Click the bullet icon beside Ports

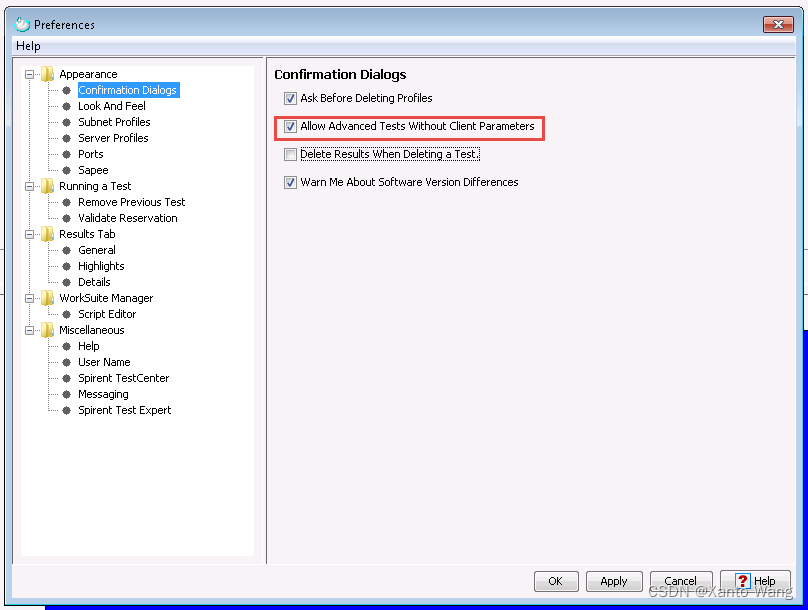tap(66, 154)
